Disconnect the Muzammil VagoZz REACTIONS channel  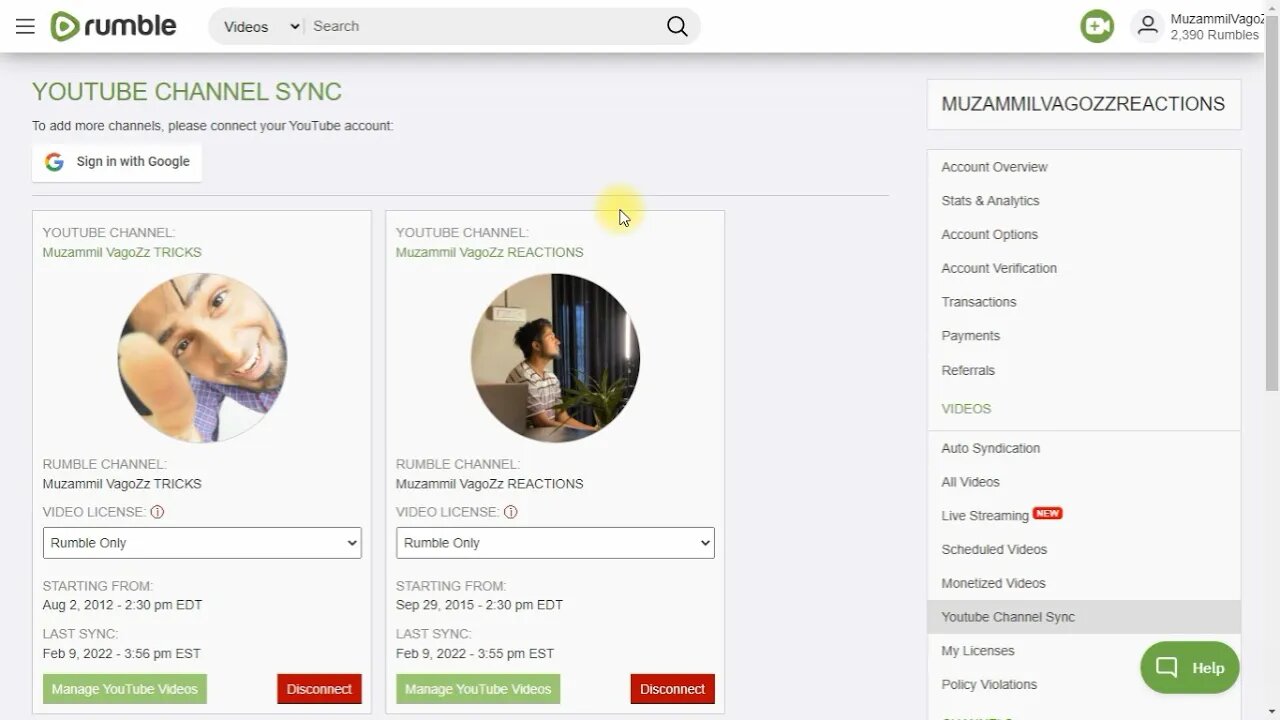coord(672,689)
